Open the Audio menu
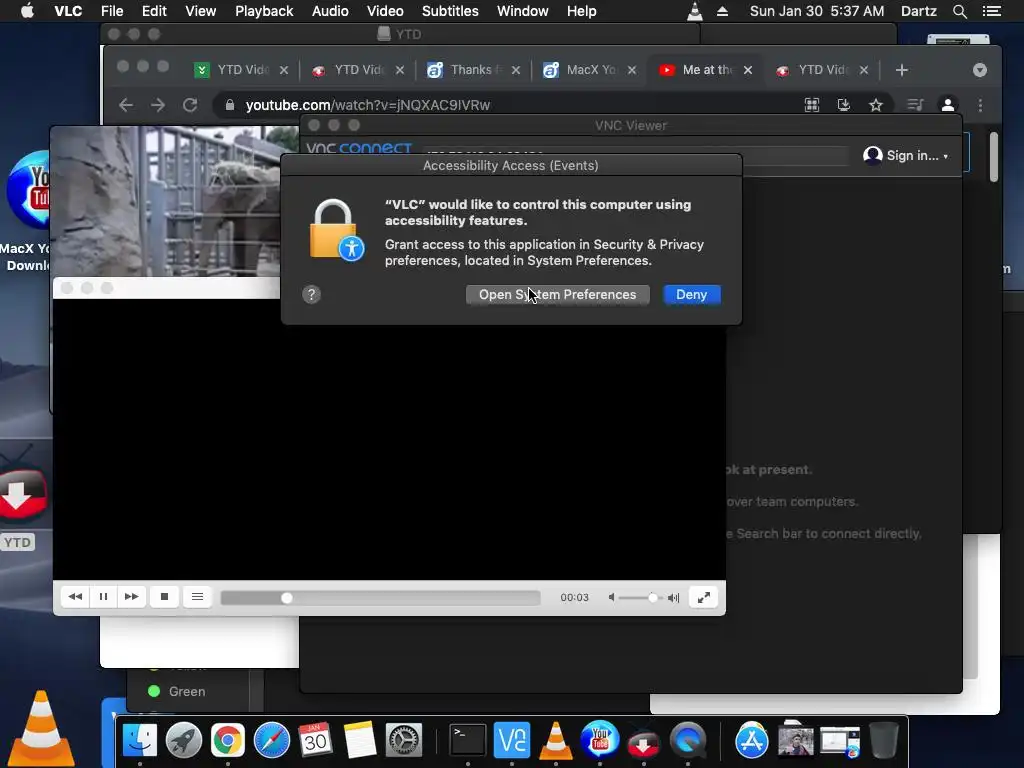This screenshot has width=1024, height=768. pos(330,11)
